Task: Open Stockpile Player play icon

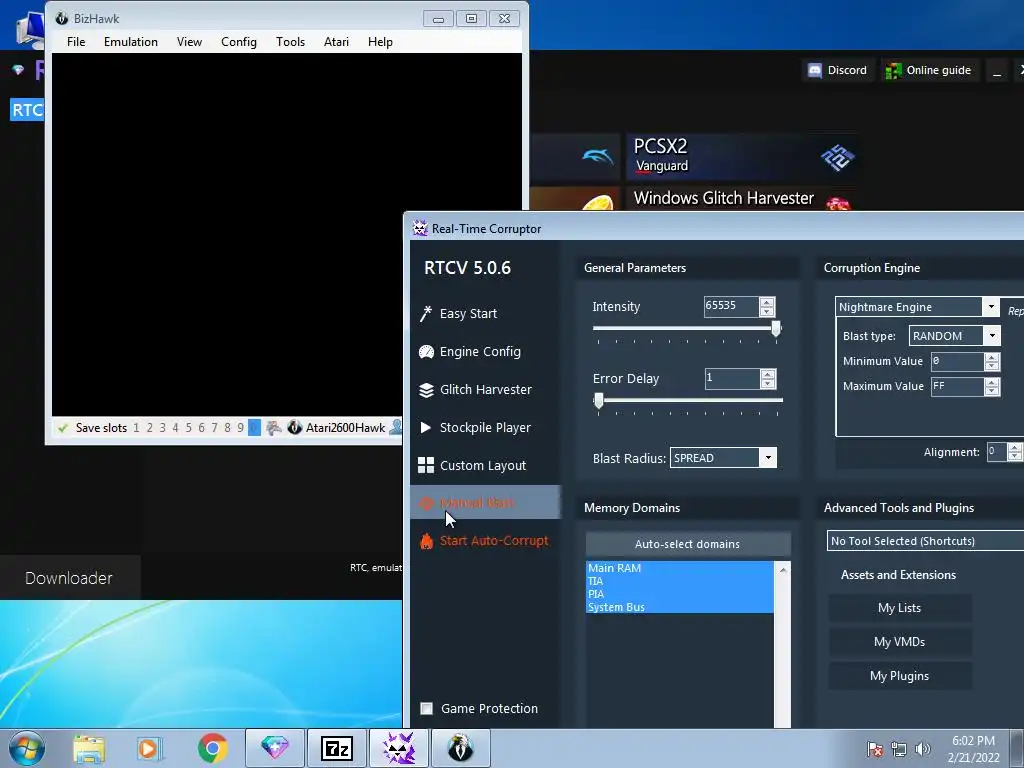Action: pos(426,427)
